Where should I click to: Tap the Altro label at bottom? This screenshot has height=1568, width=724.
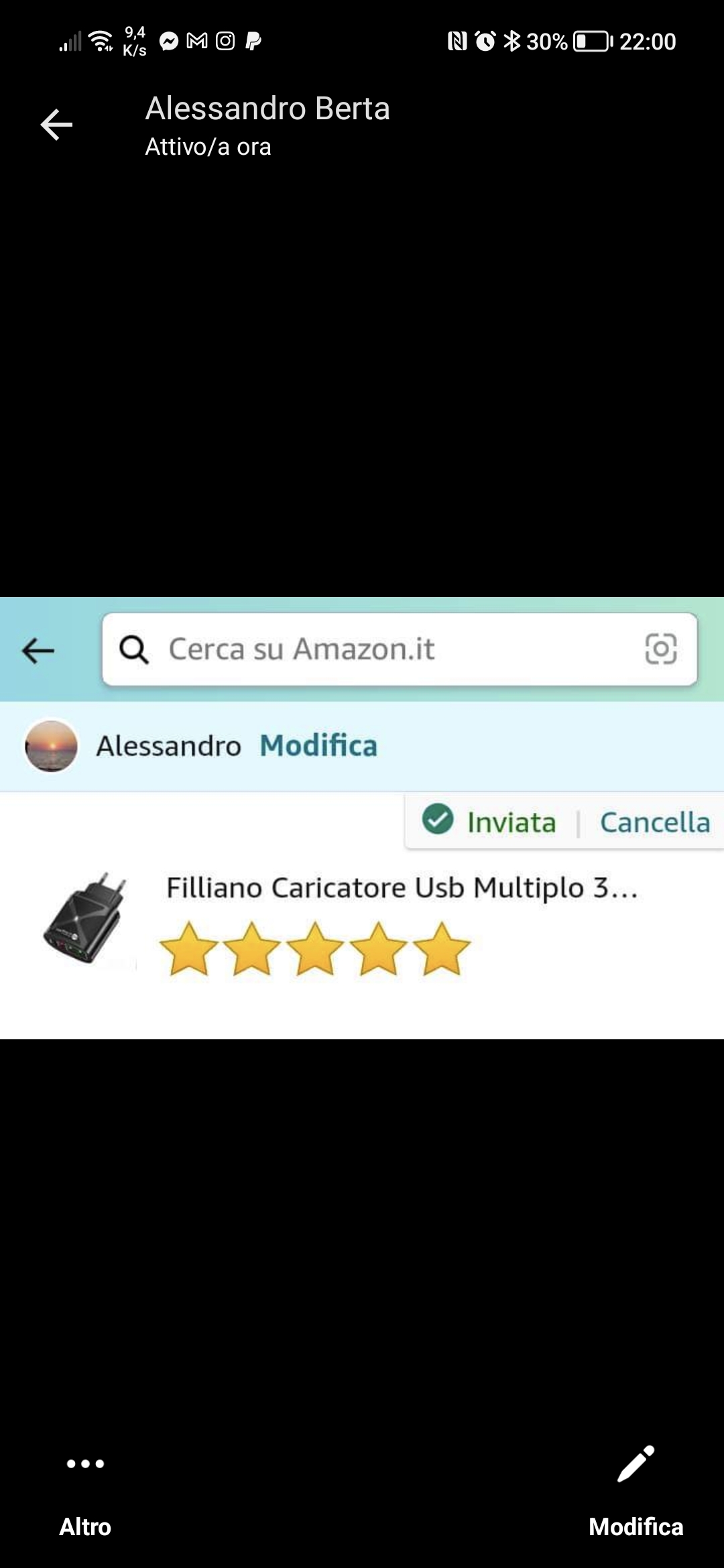coord(85,1526)
